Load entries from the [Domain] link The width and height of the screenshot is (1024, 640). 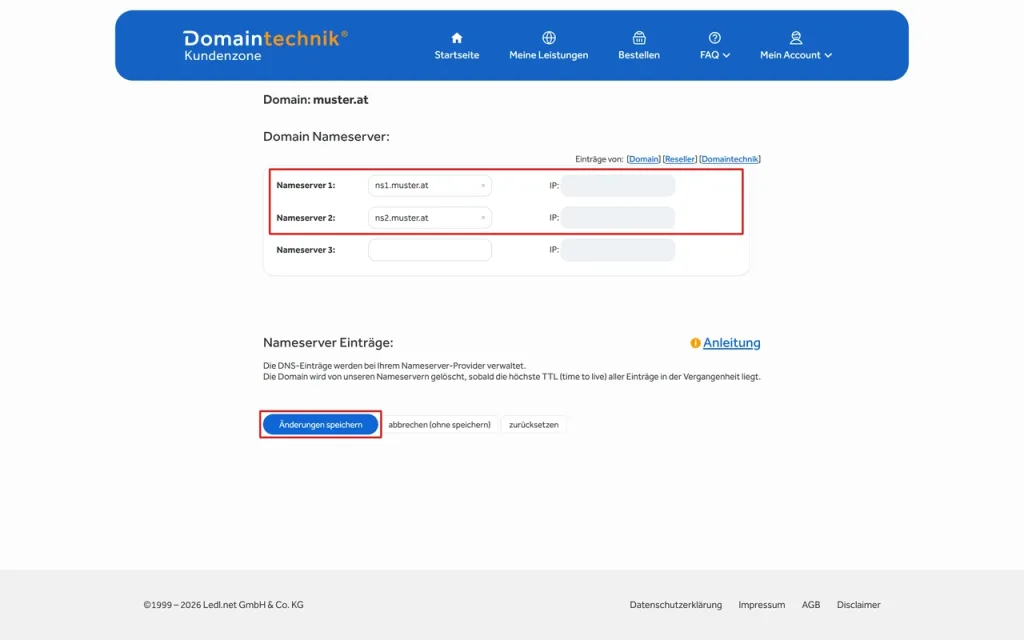(x=643, y=159)
